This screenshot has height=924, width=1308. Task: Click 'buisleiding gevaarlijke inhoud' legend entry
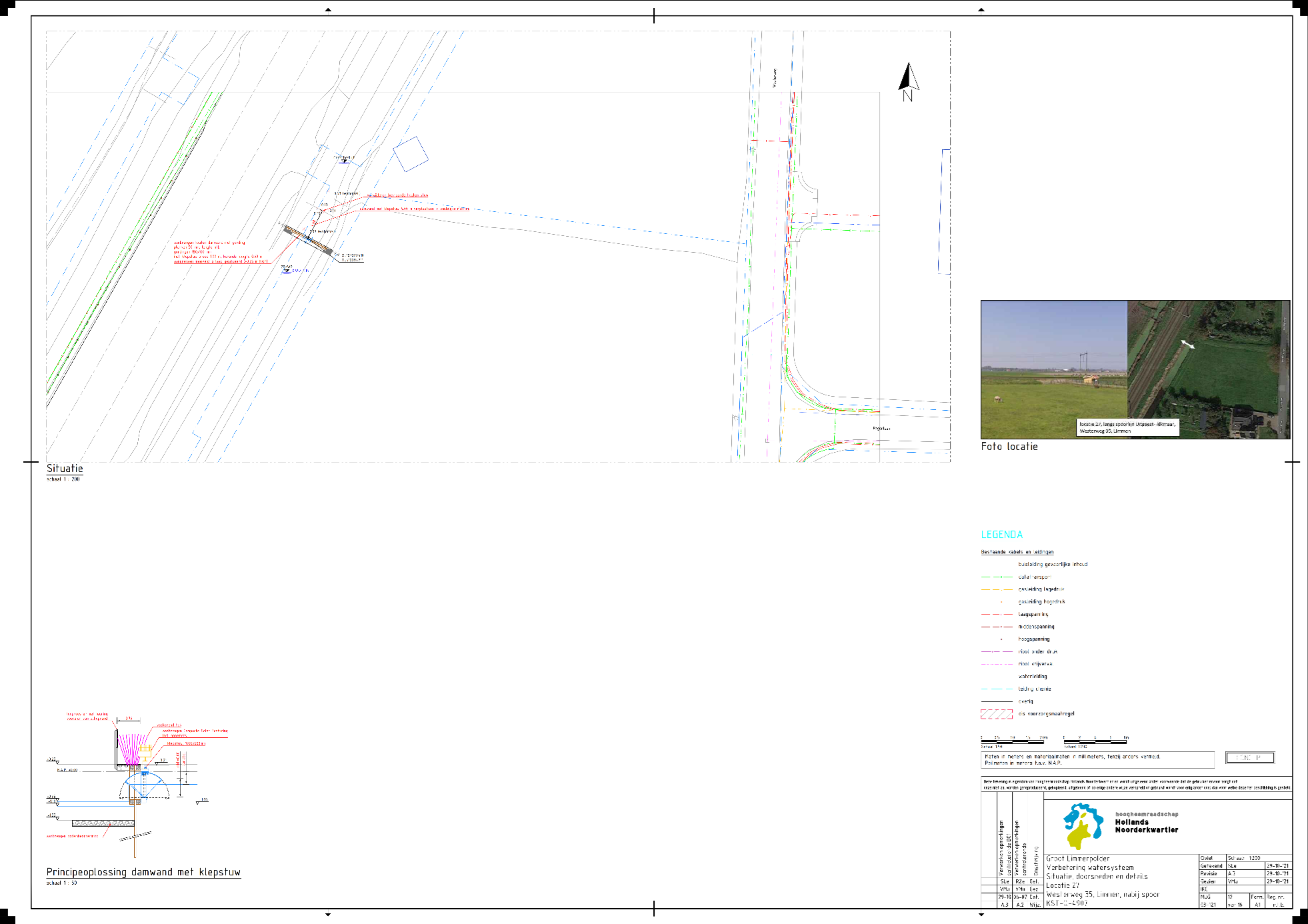click(x=1053, y=564)
